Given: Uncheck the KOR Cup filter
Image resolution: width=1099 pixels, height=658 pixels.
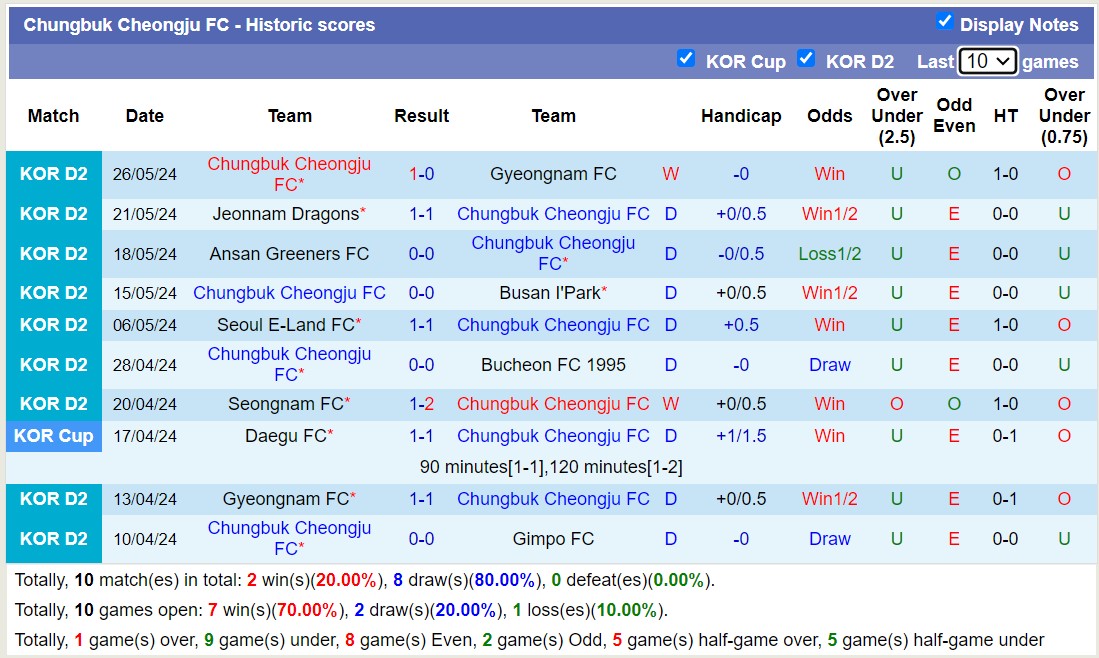Looking at the screenshot, I should pos(686,59).
